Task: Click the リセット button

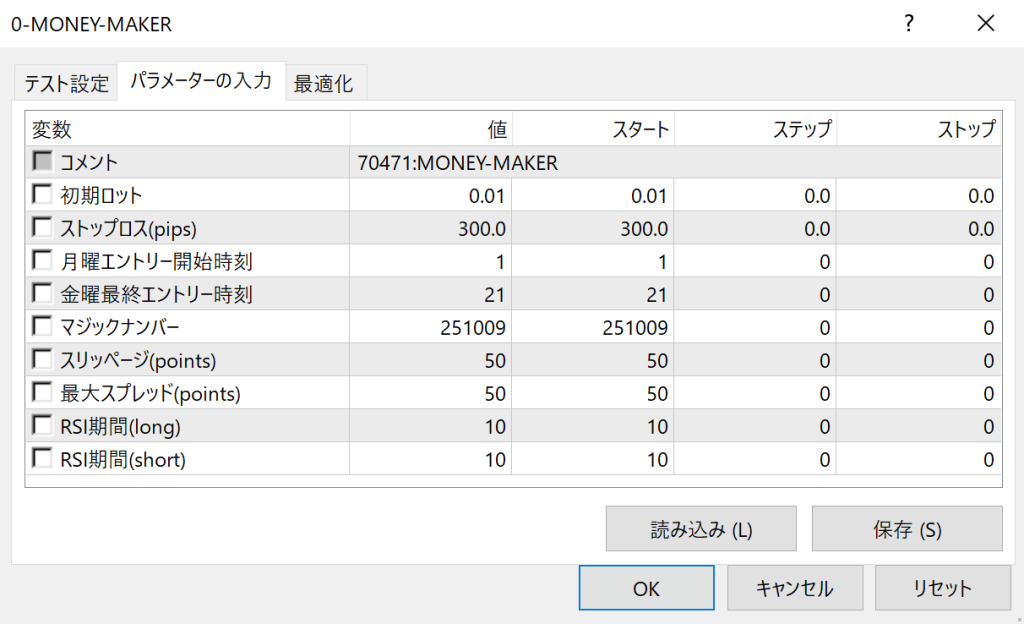Action: (x=940, y=588)
